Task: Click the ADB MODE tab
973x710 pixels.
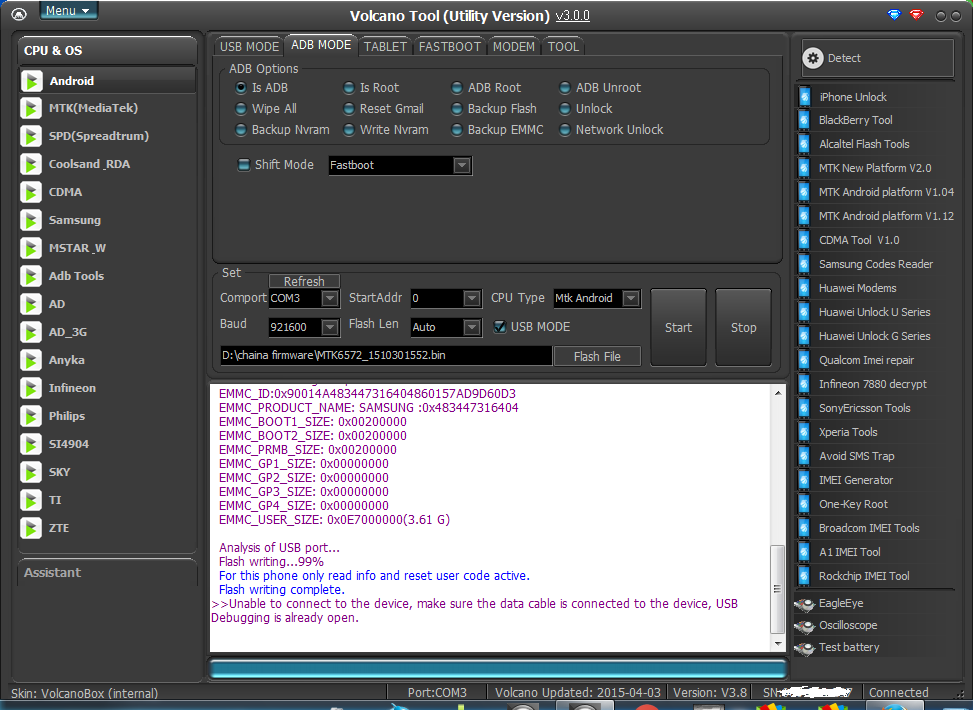Action: pyautogui.click(x=321, y=45)
